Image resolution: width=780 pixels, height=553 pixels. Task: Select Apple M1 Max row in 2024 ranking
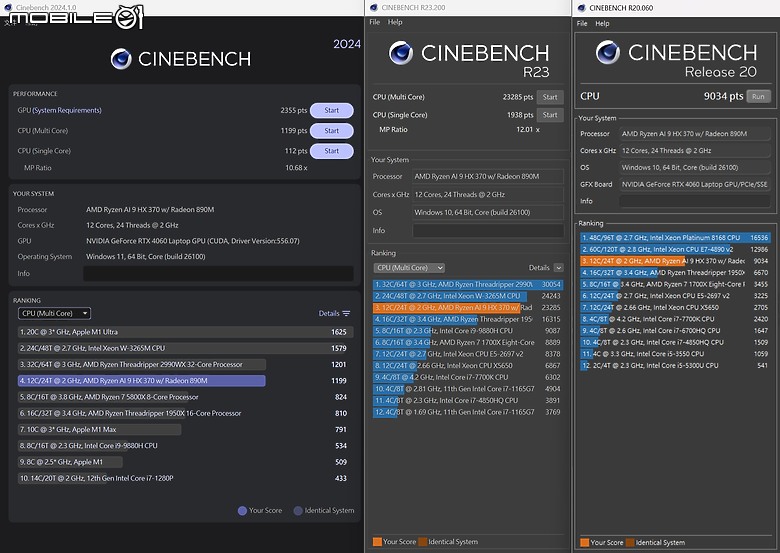click(x=186, y=430)
